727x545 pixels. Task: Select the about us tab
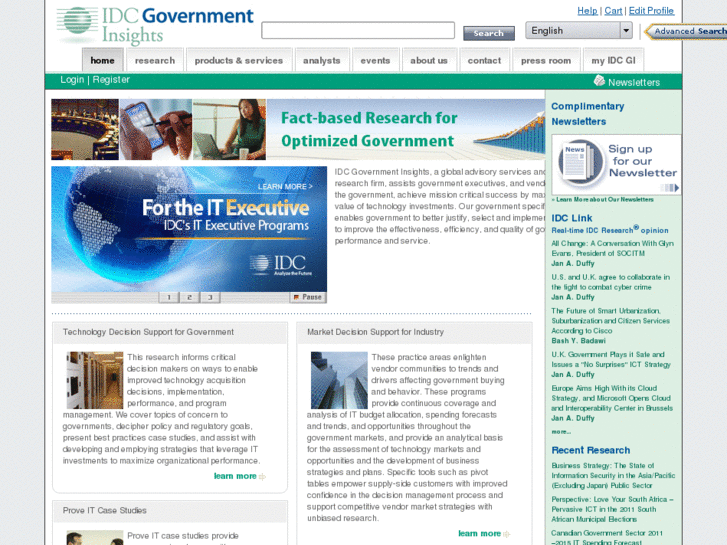coord(429,60)
